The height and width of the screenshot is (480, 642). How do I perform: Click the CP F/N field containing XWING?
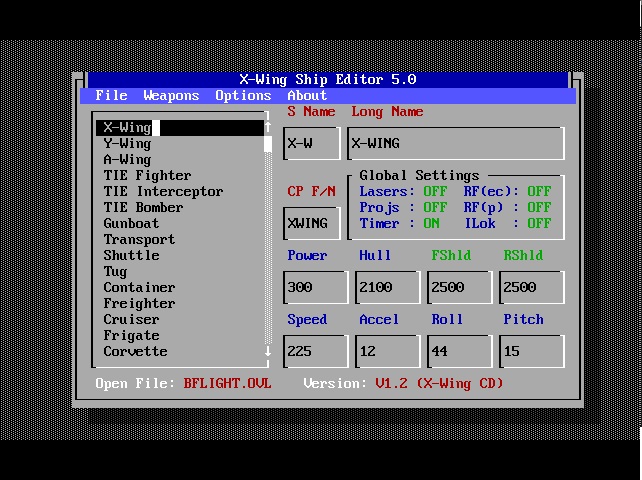coord(312,223)
